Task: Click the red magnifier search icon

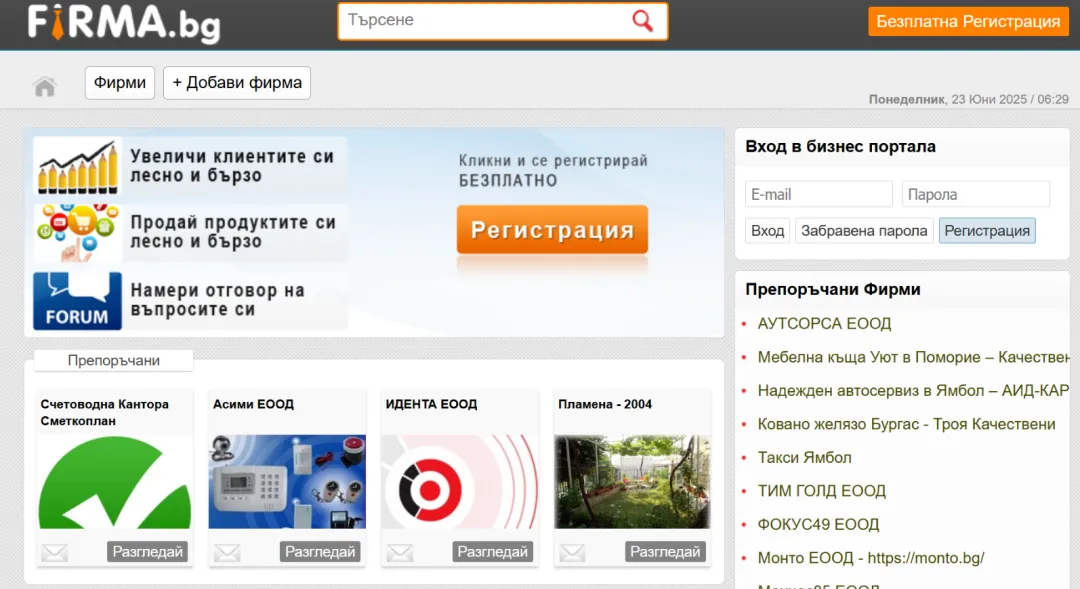Action: [642, 21]
